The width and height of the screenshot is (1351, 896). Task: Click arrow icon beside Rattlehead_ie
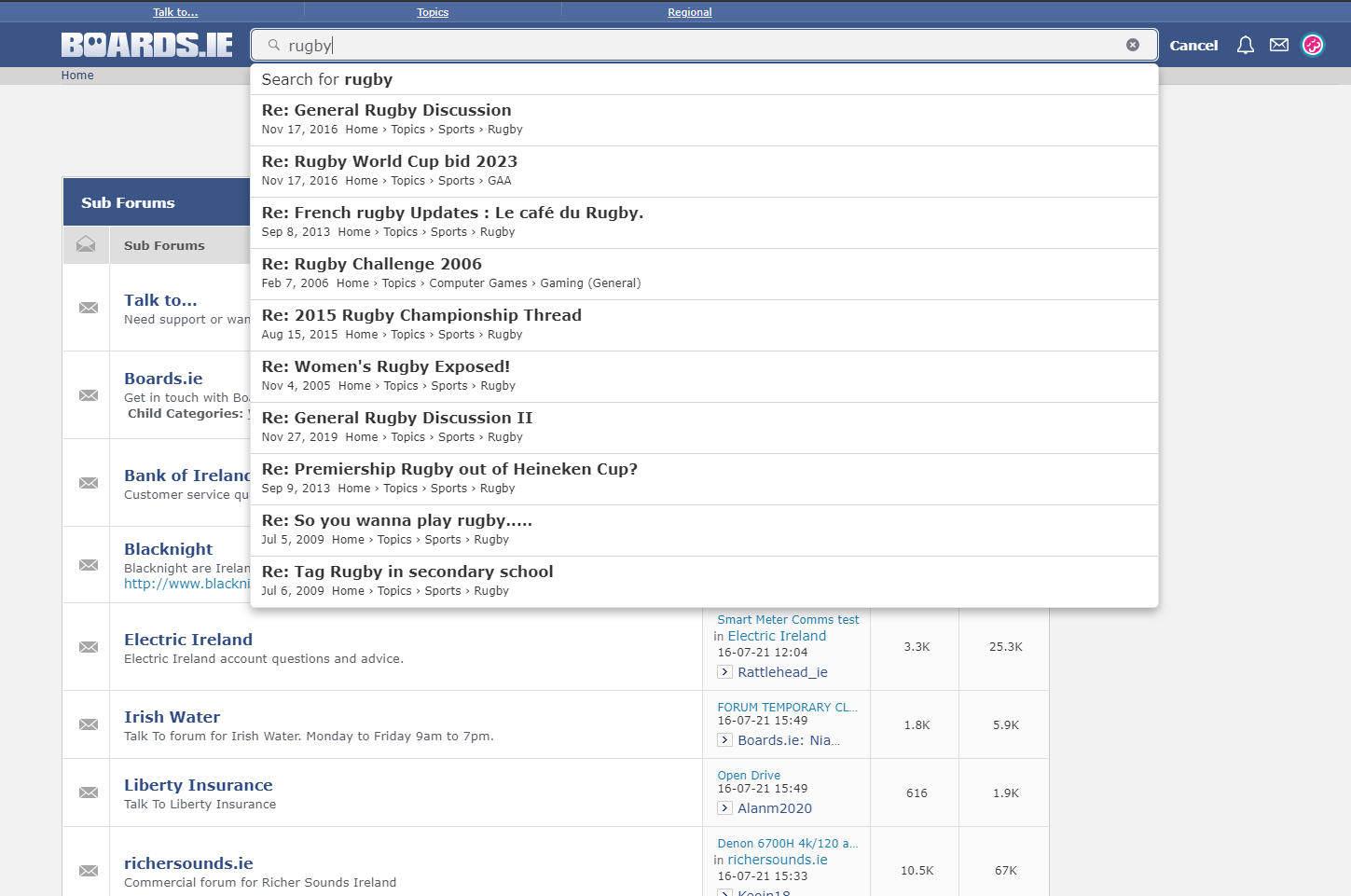click(x=724, y=672)
